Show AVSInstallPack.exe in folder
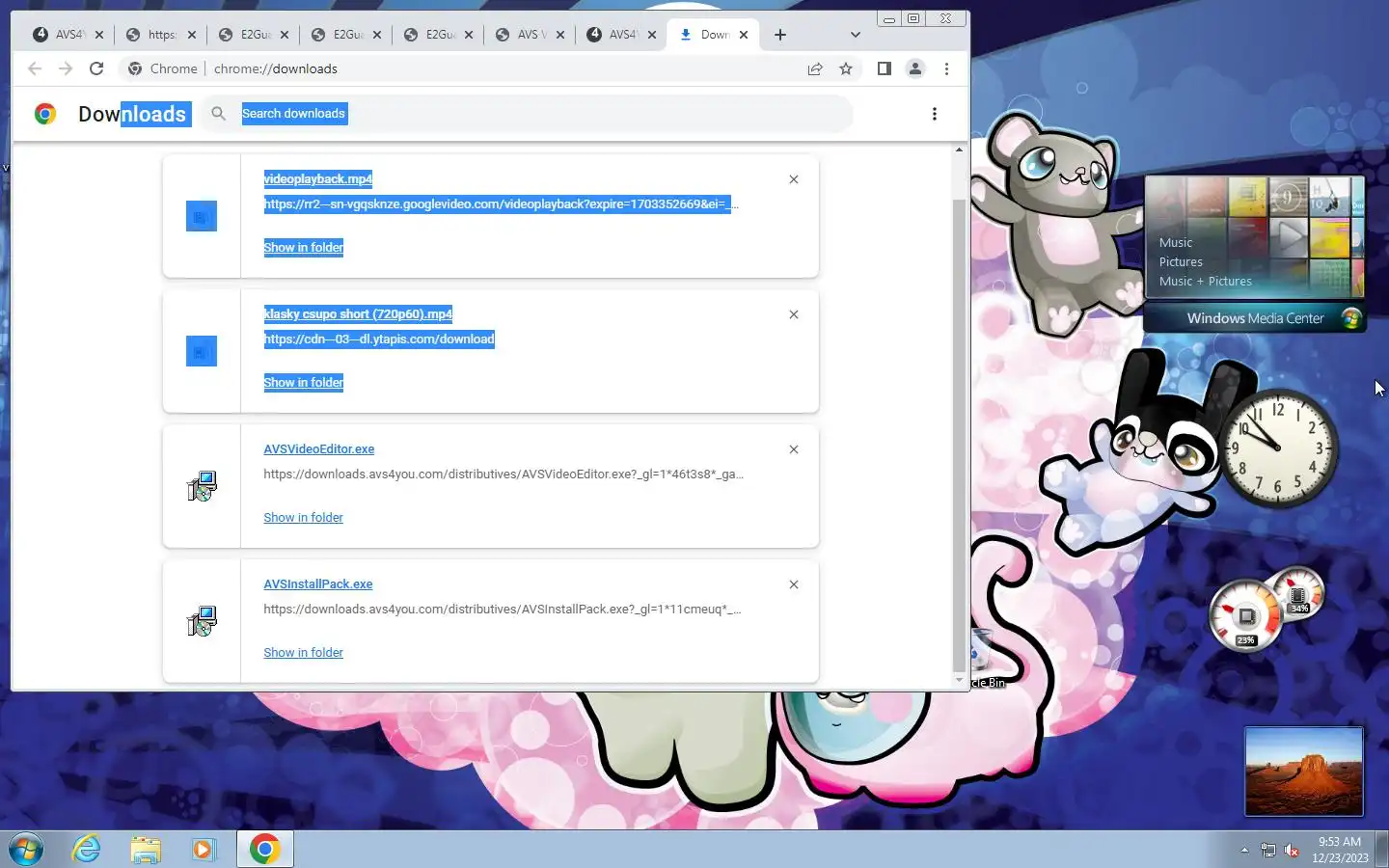The image size is (1389, 868). click(303, 653)
